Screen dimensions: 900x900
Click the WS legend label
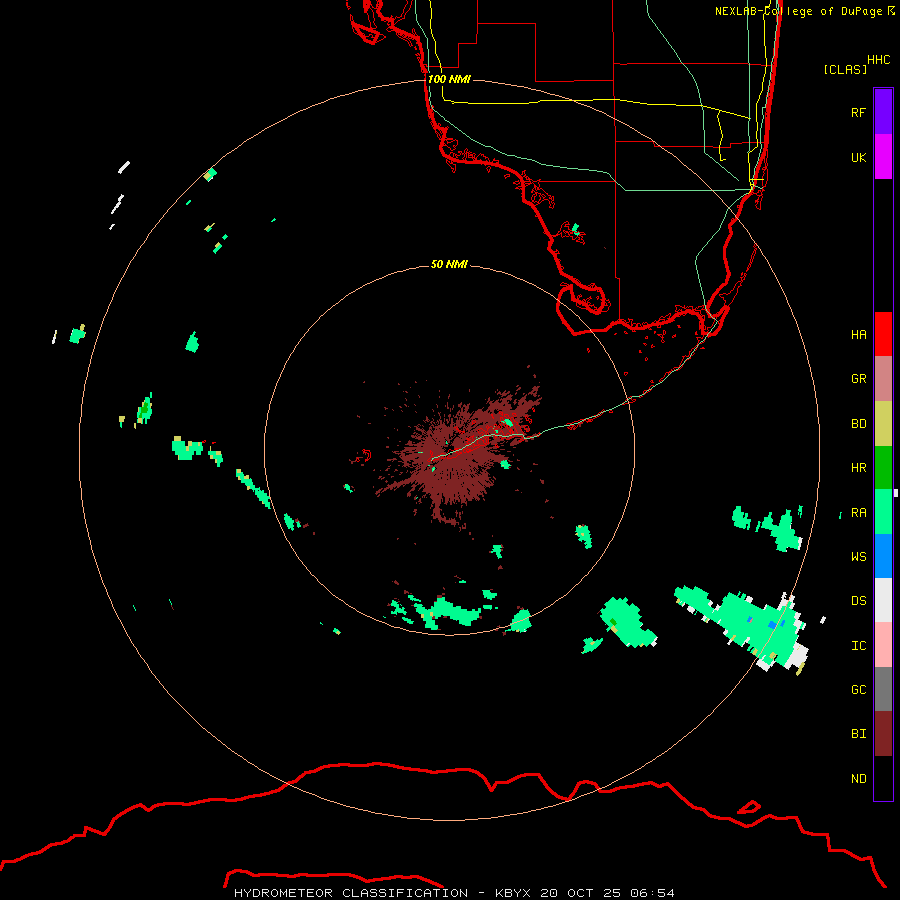click(858, 557)
